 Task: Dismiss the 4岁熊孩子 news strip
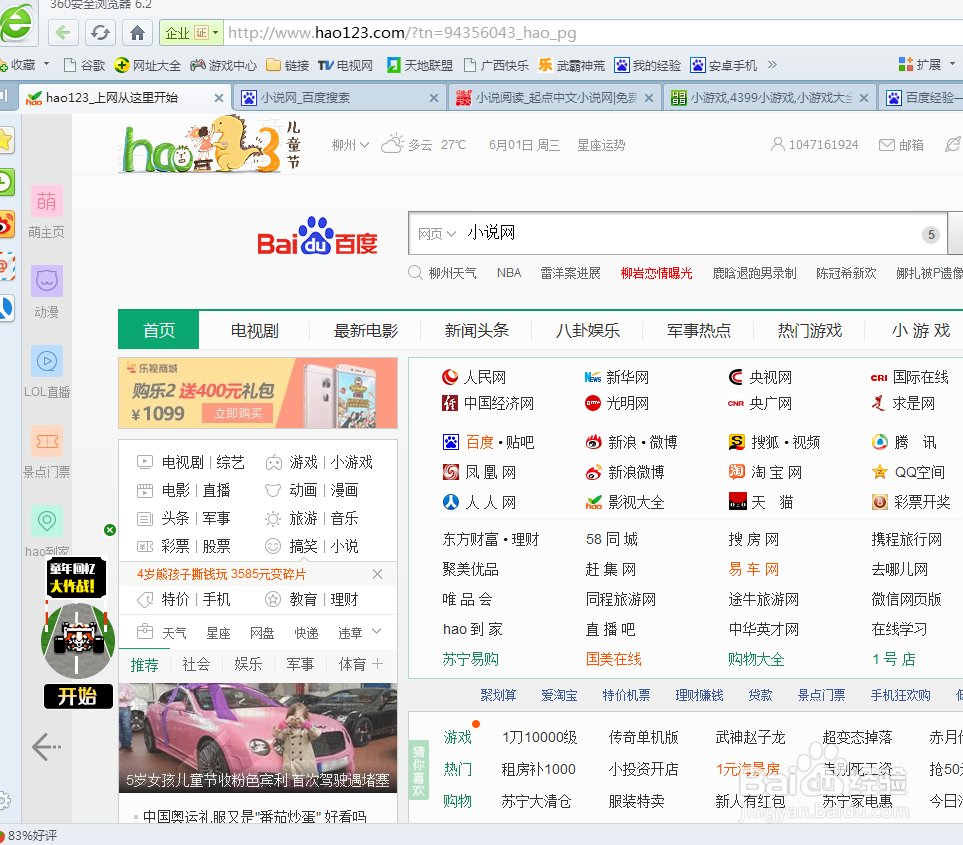(x=377, y=574)
